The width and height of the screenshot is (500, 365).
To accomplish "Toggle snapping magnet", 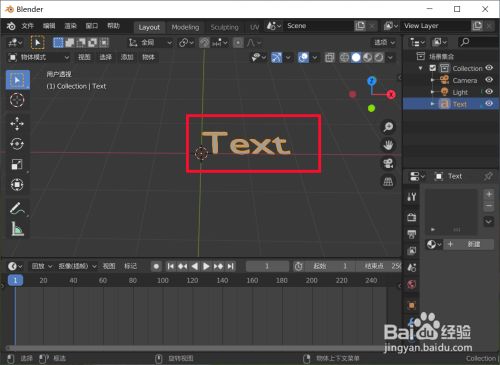I will point(204,43).
